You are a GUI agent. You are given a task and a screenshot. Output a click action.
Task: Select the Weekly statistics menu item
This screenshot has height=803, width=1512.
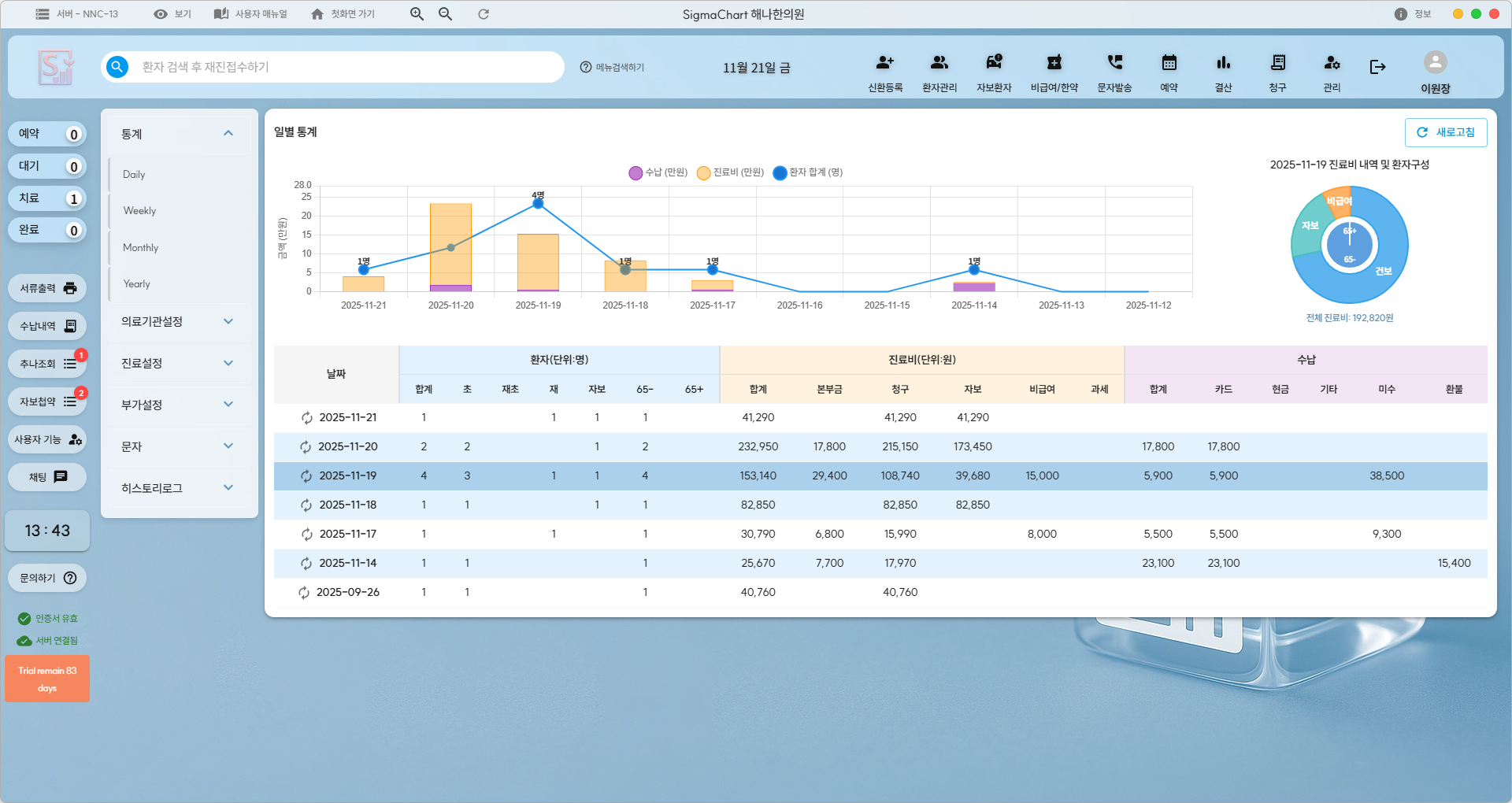click(140, 211)
